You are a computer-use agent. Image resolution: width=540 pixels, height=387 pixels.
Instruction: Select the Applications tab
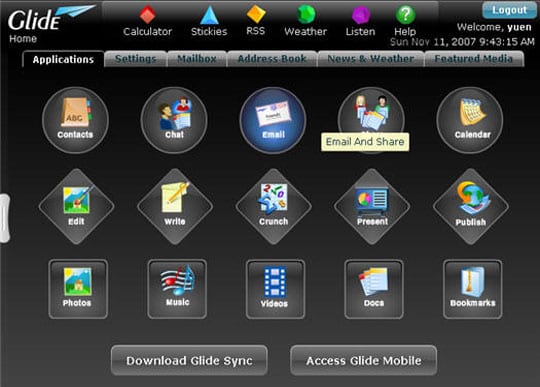click(63, 59)
